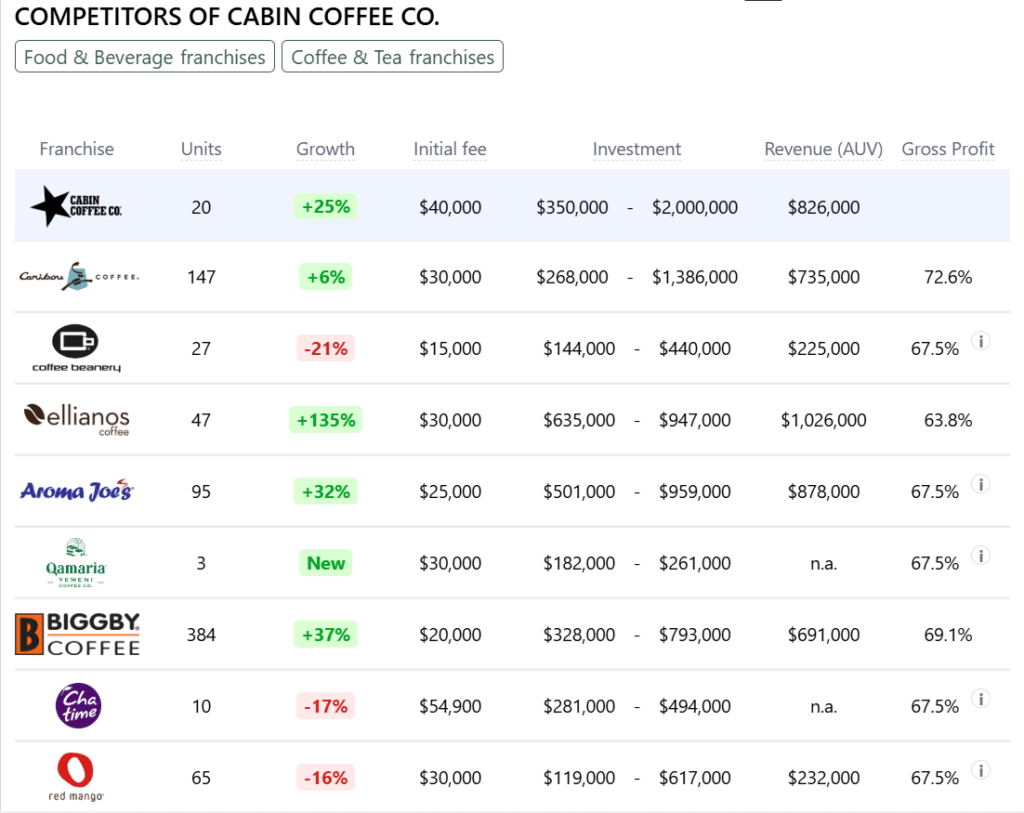Click the -16% growth badge
Screen dimensions: 1024x813
click(325, 777)
